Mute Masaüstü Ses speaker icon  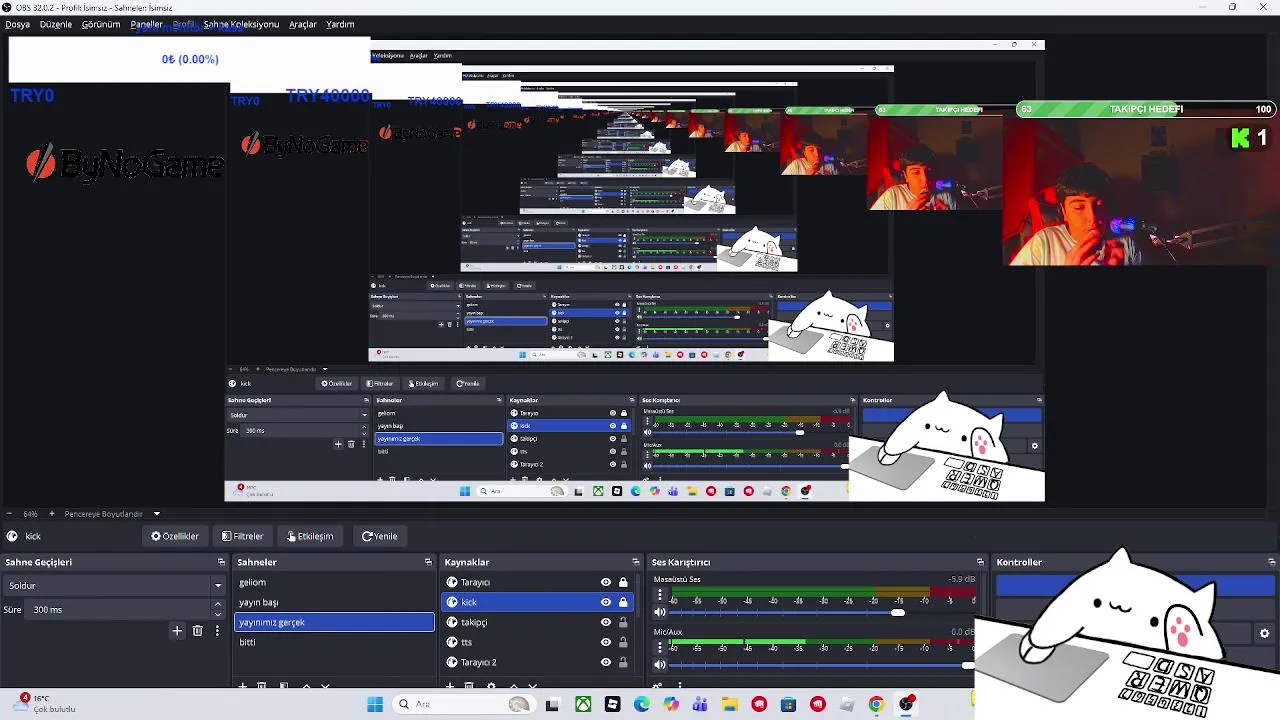point(659,612)
